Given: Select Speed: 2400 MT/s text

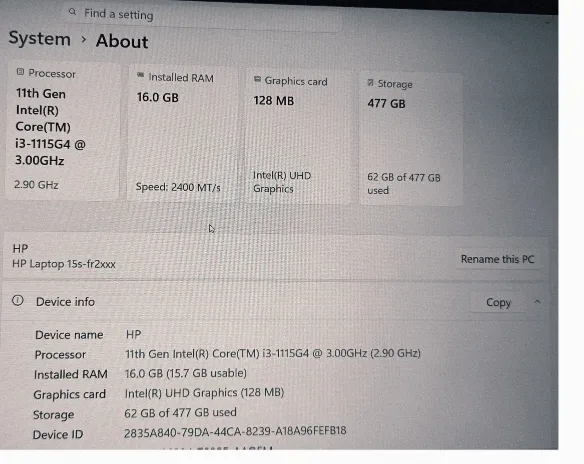Looking at the screenshot, I should pos(178,187).
